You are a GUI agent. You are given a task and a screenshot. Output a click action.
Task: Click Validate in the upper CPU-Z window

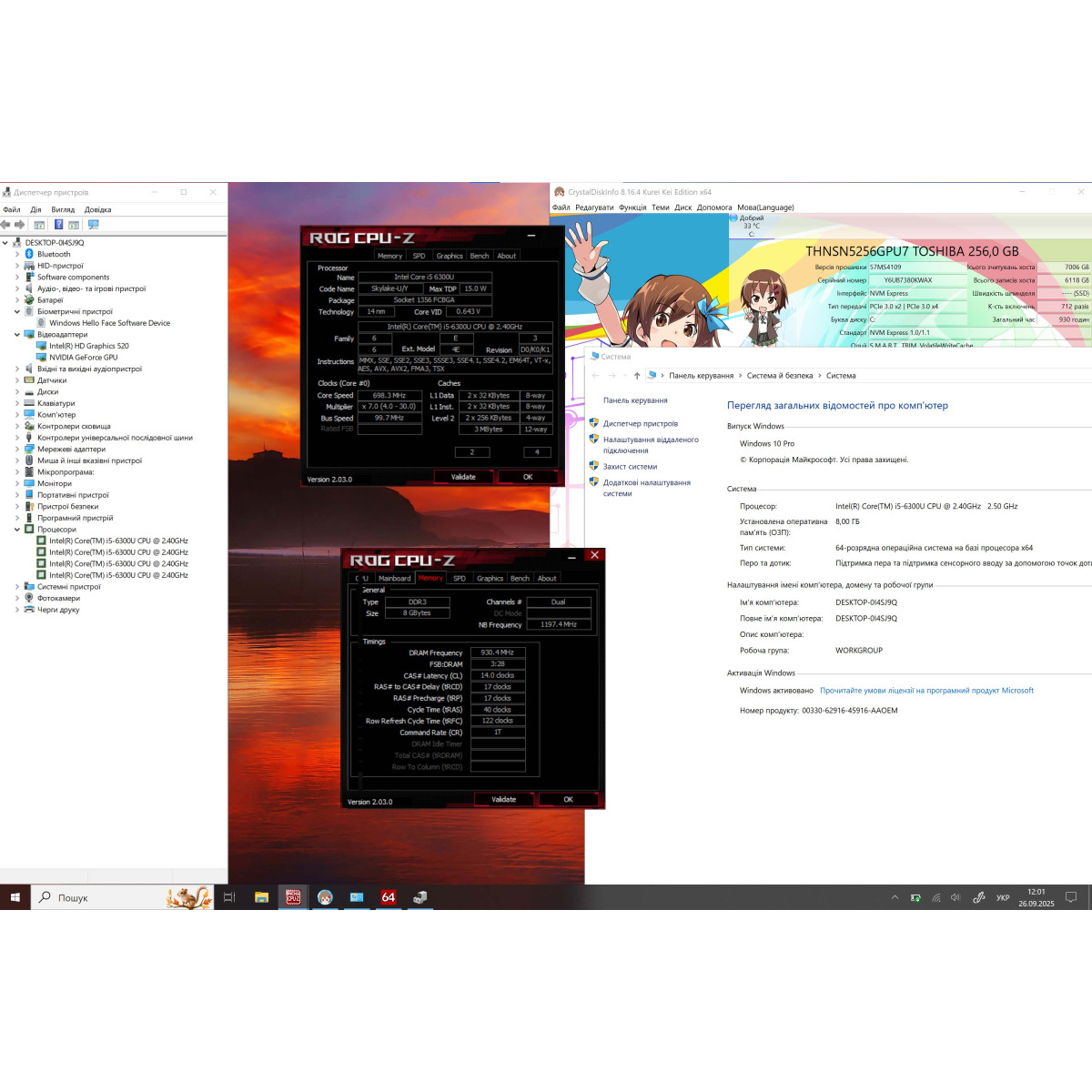[463, 477]
